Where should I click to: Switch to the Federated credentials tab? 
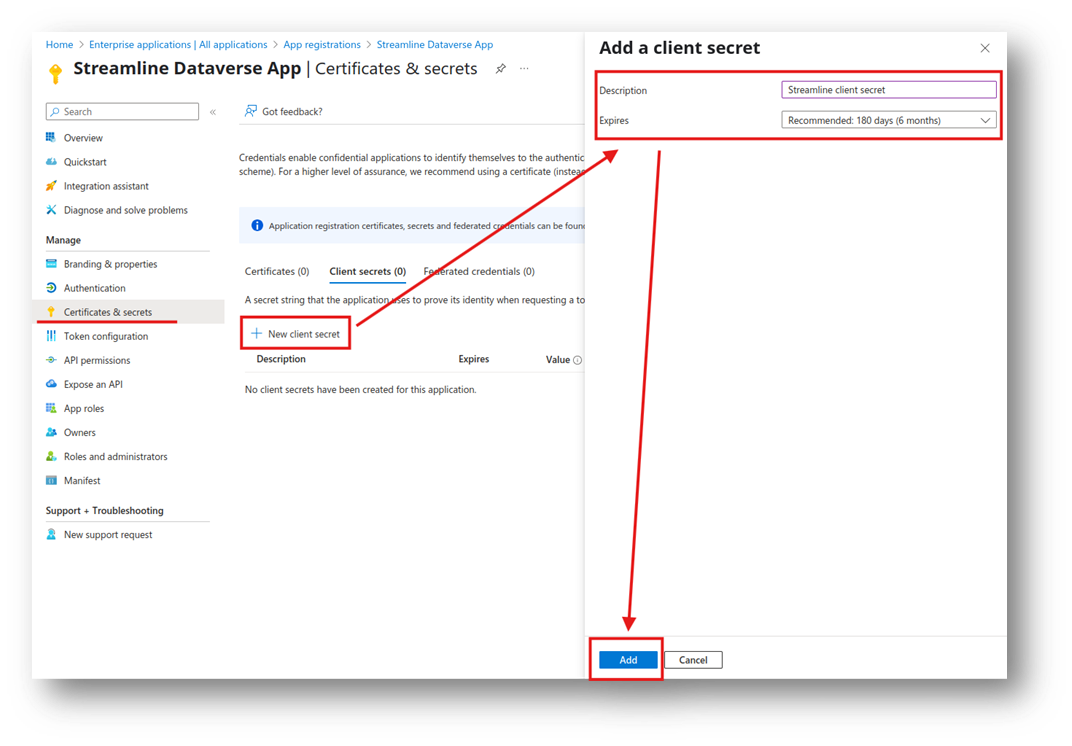coord(479,271)
